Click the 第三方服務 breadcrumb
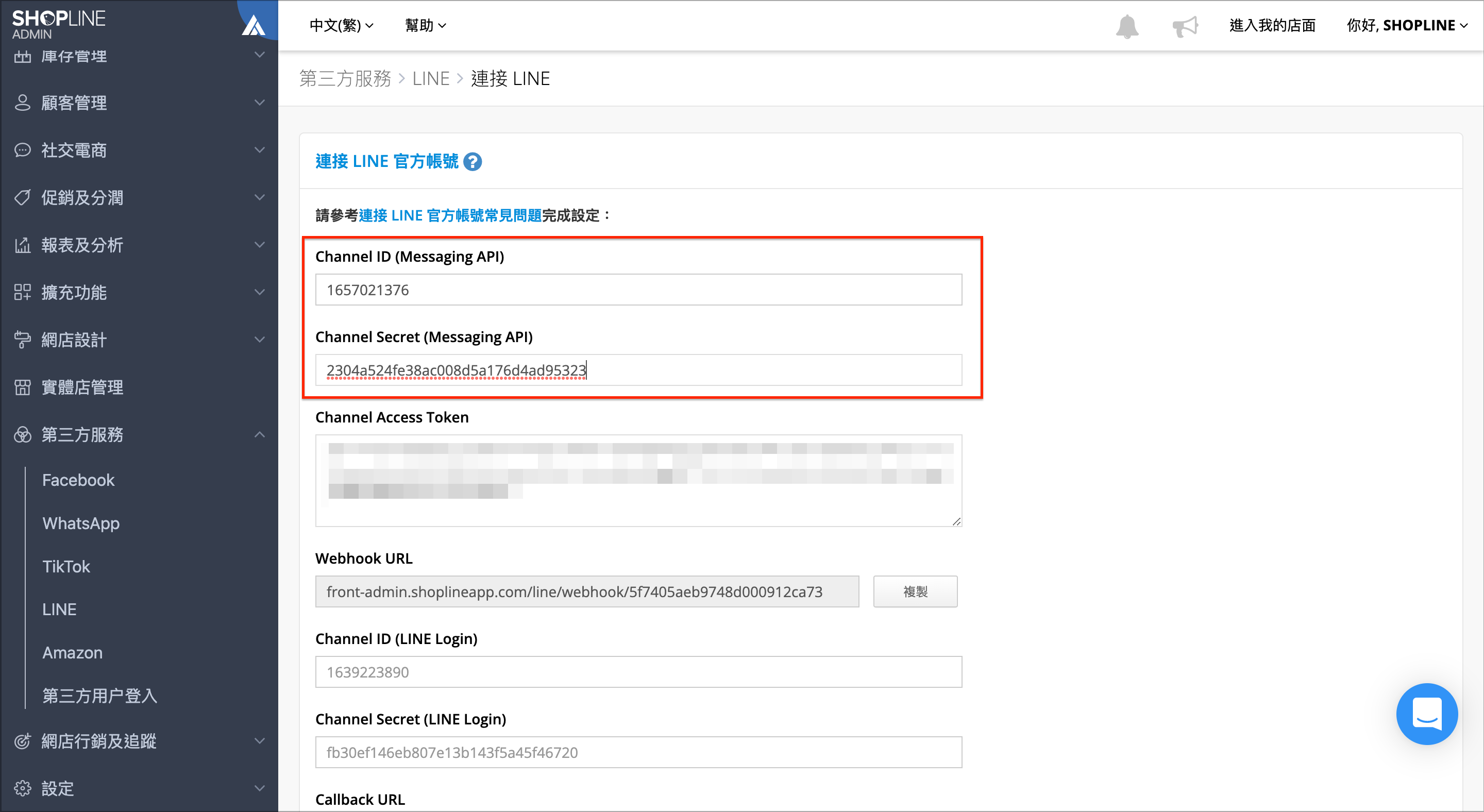1484x812 pixels. point(345,78)
